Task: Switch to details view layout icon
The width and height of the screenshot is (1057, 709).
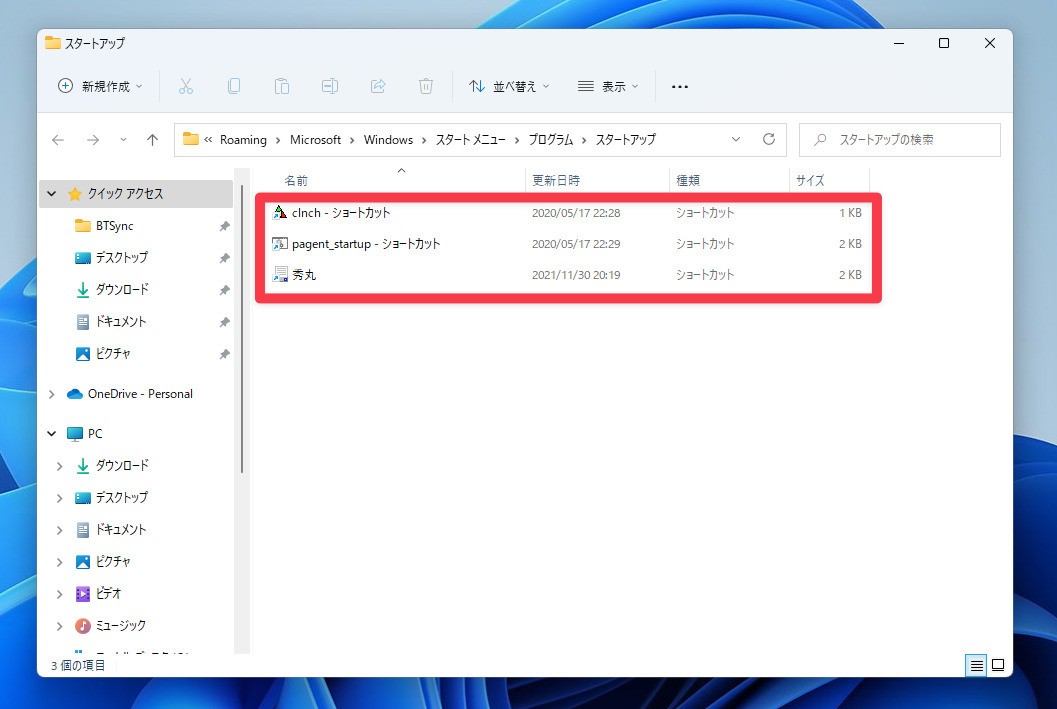Action: [974, 665]
